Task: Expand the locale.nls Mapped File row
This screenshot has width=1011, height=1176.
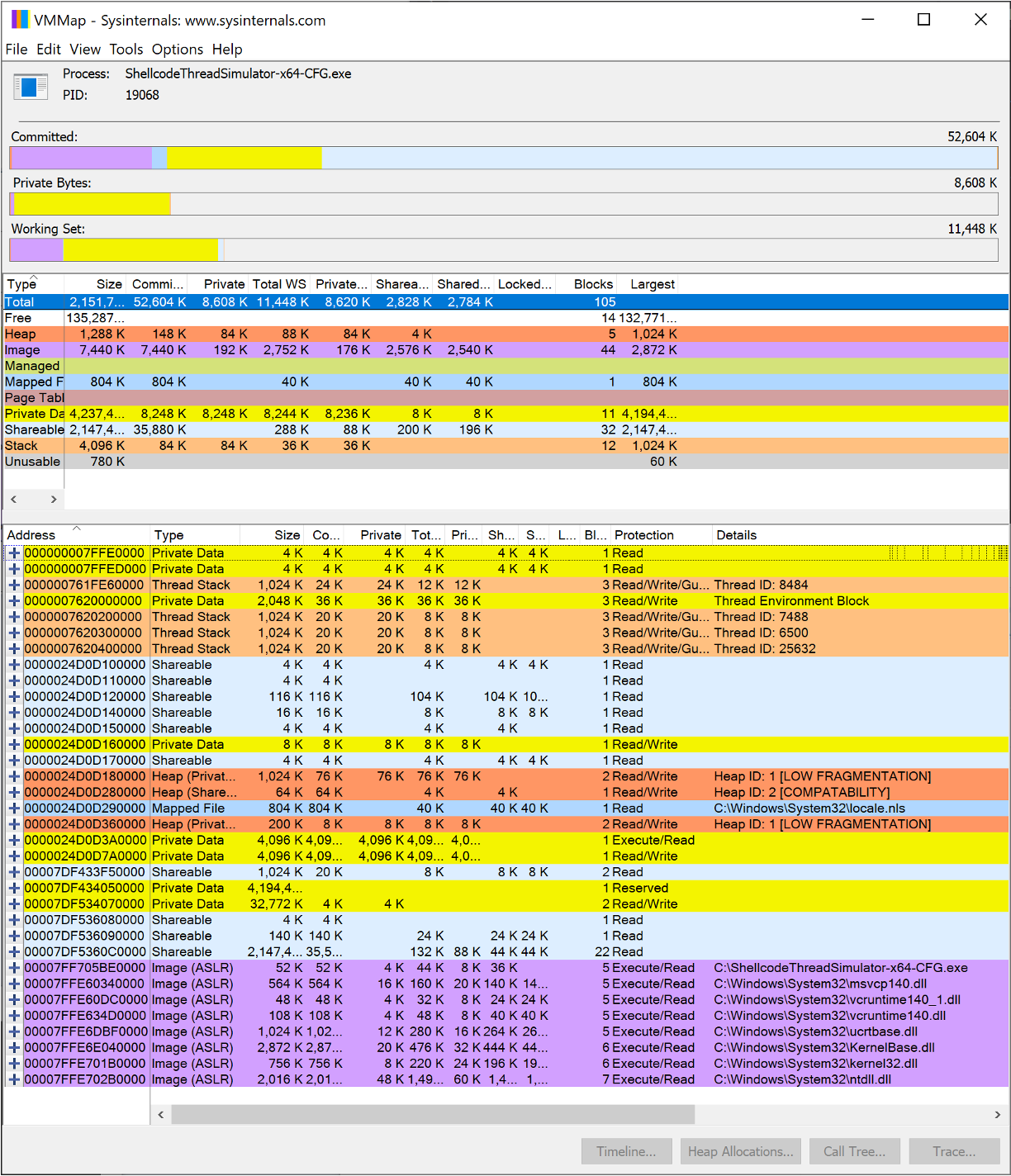Action: [x=14, y=808]
